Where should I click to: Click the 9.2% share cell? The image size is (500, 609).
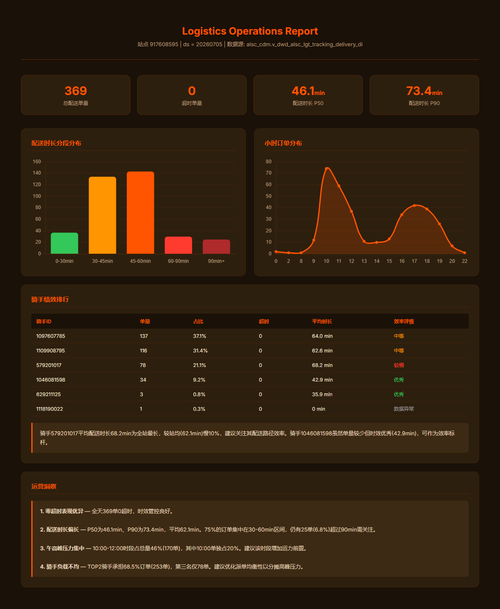click(199, 380)
